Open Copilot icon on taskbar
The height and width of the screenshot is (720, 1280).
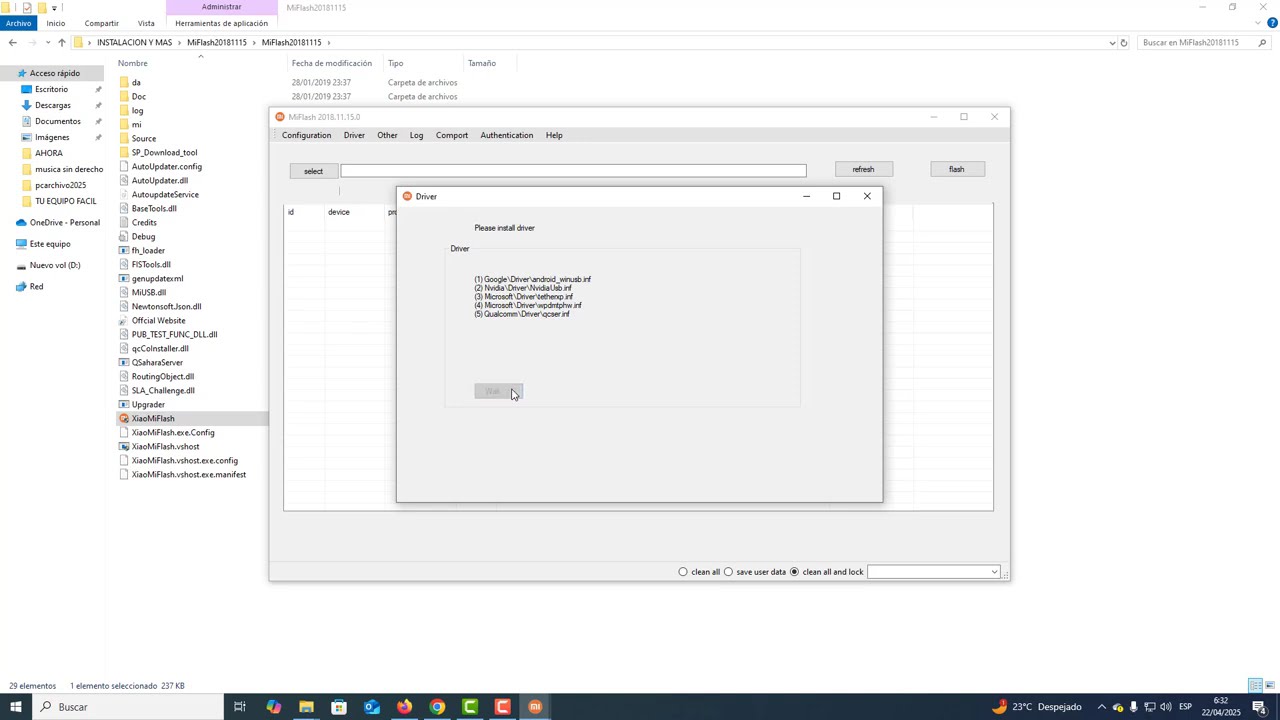(x=273, y=707)
